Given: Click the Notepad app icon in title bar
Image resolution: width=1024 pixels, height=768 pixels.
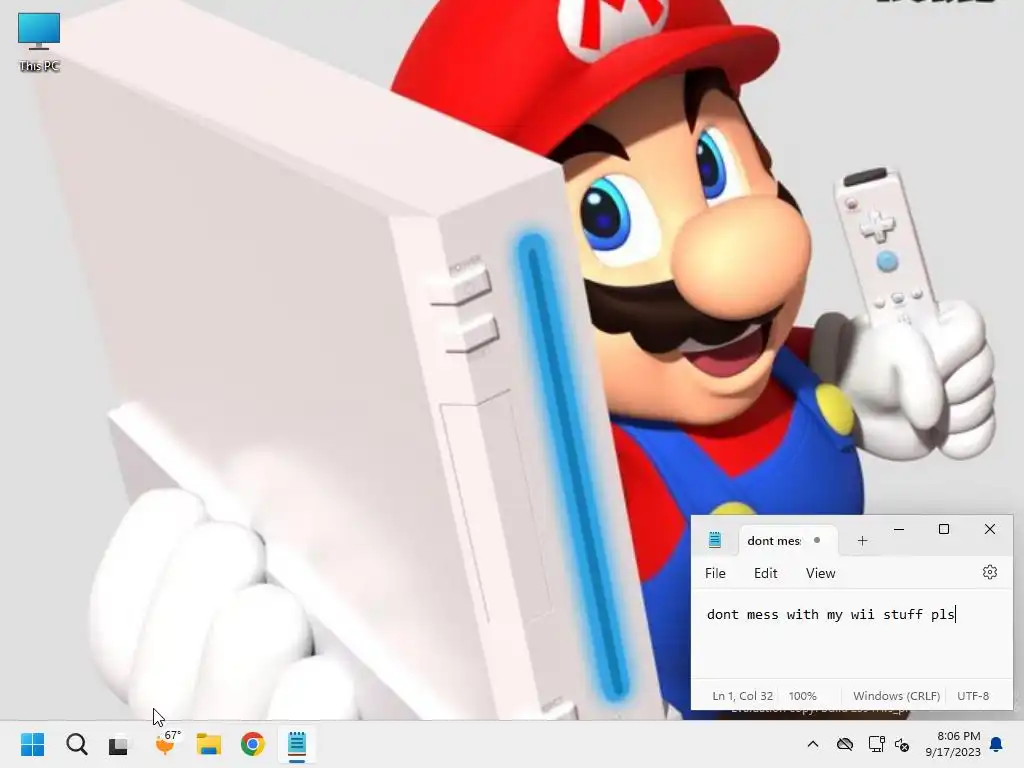Looking at the screenshot, I should (x=714, y=540).
